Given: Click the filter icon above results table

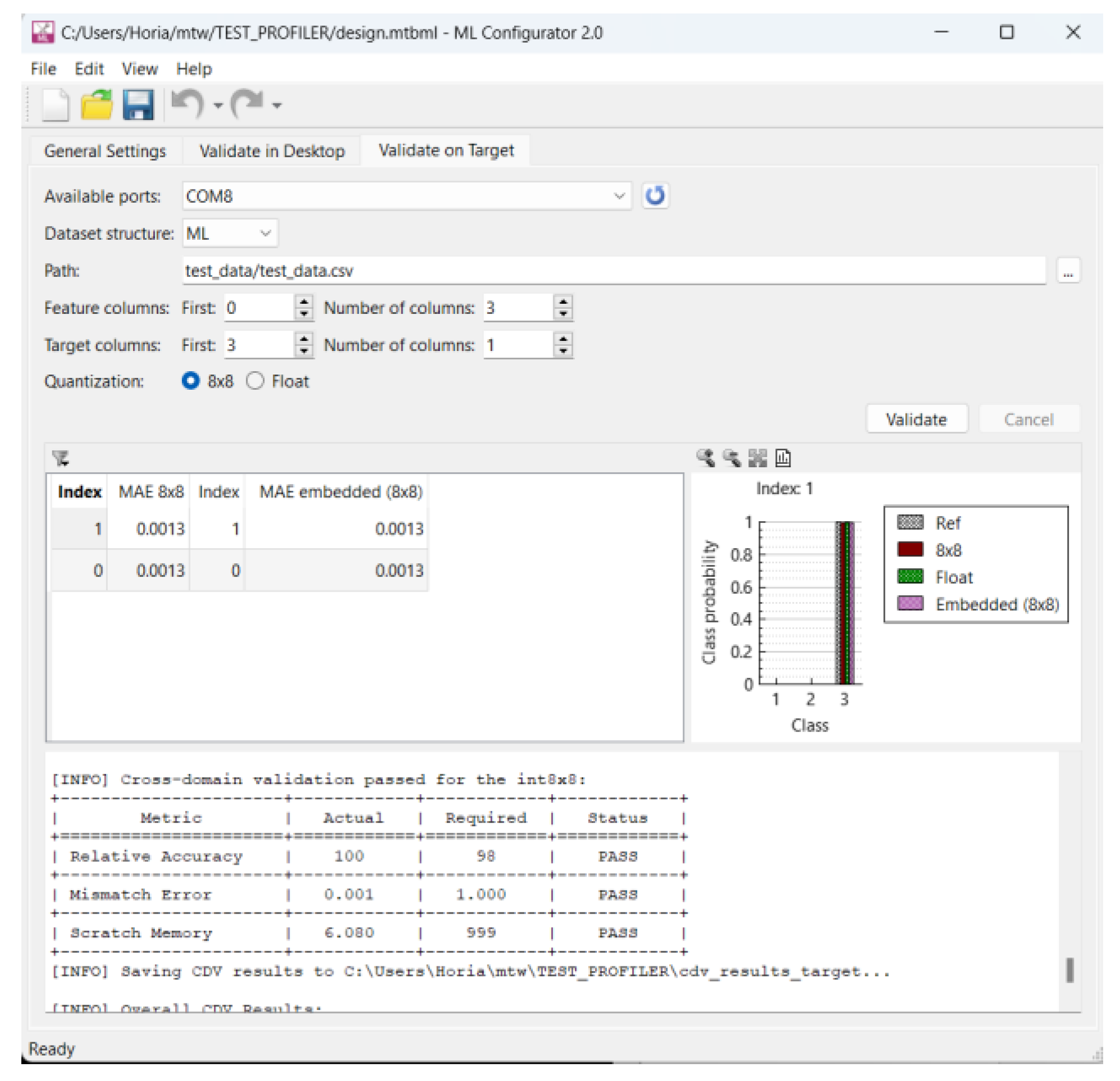Looking at the screenshot, I should pos(61,458).
